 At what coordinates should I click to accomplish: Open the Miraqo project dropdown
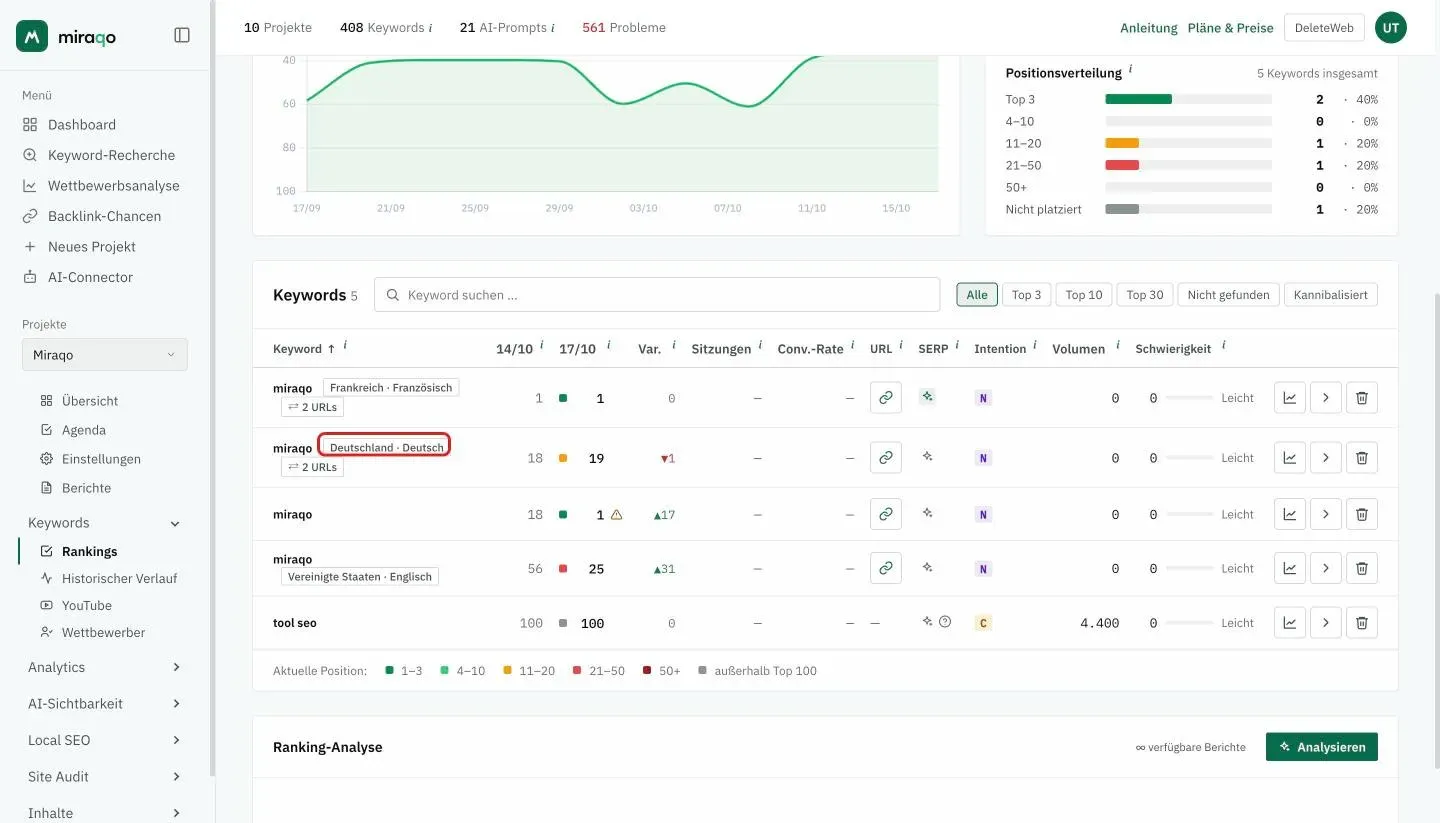(105, 355)
